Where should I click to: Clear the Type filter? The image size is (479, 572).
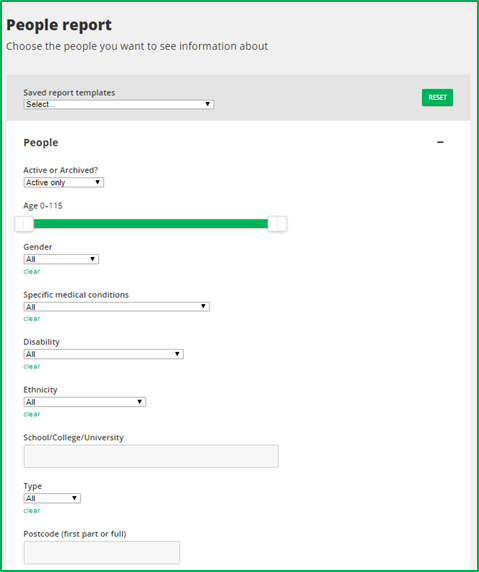[32, 510]
